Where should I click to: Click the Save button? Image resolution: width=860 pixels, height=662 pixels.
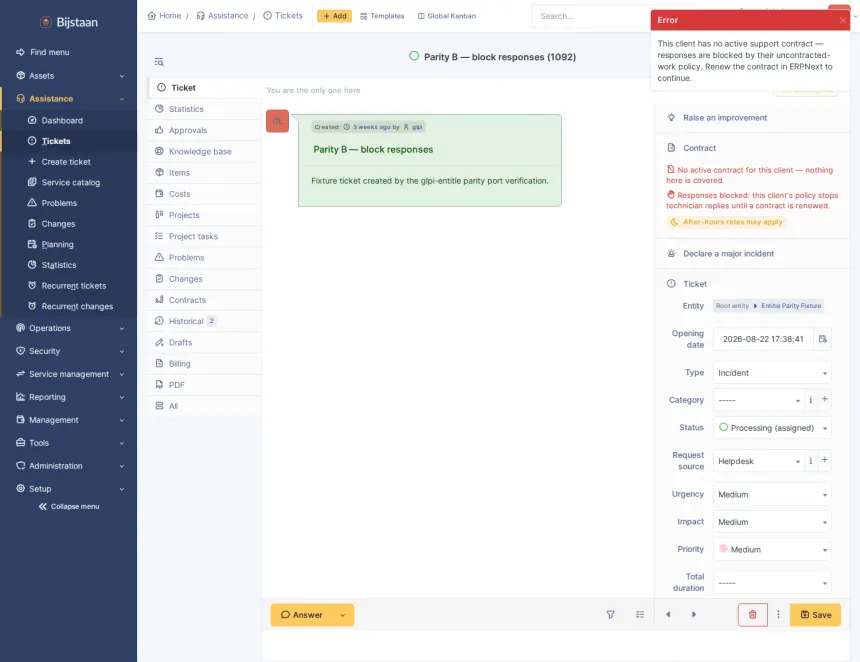click(816, 615)
